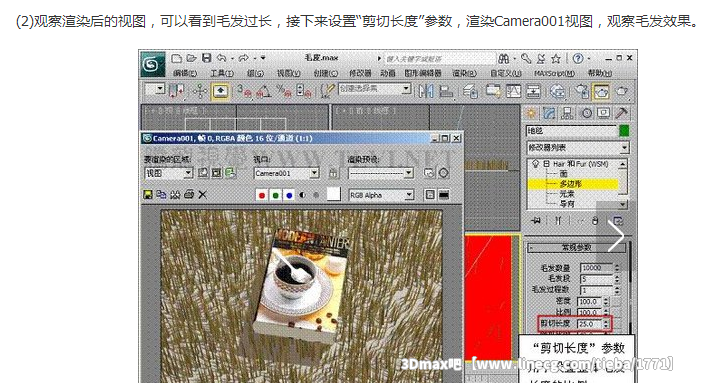
Task: Toggle the green channel in render window
Action: [276, 195]
